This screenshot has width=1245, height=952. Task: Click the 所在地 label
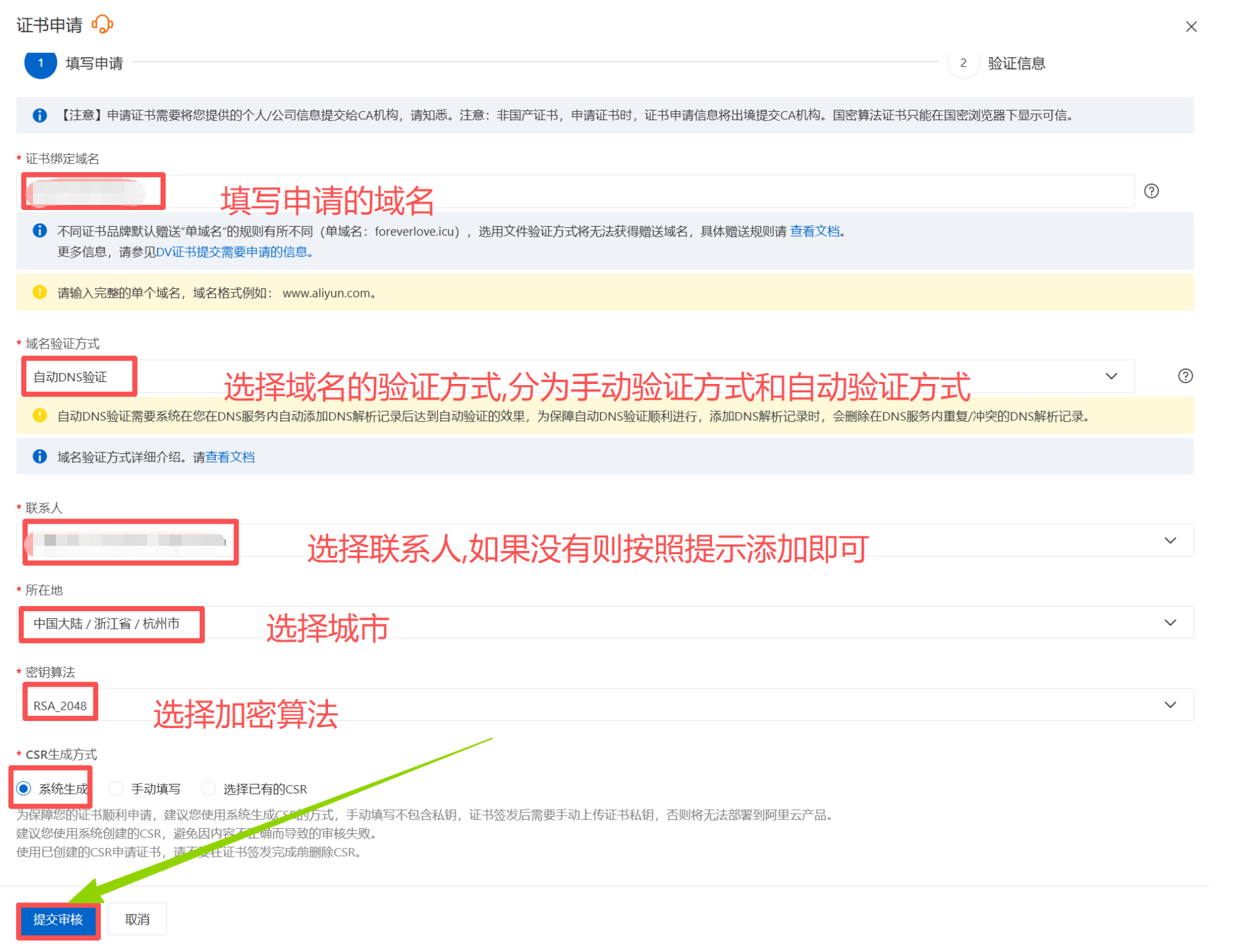tap(44, 590)
